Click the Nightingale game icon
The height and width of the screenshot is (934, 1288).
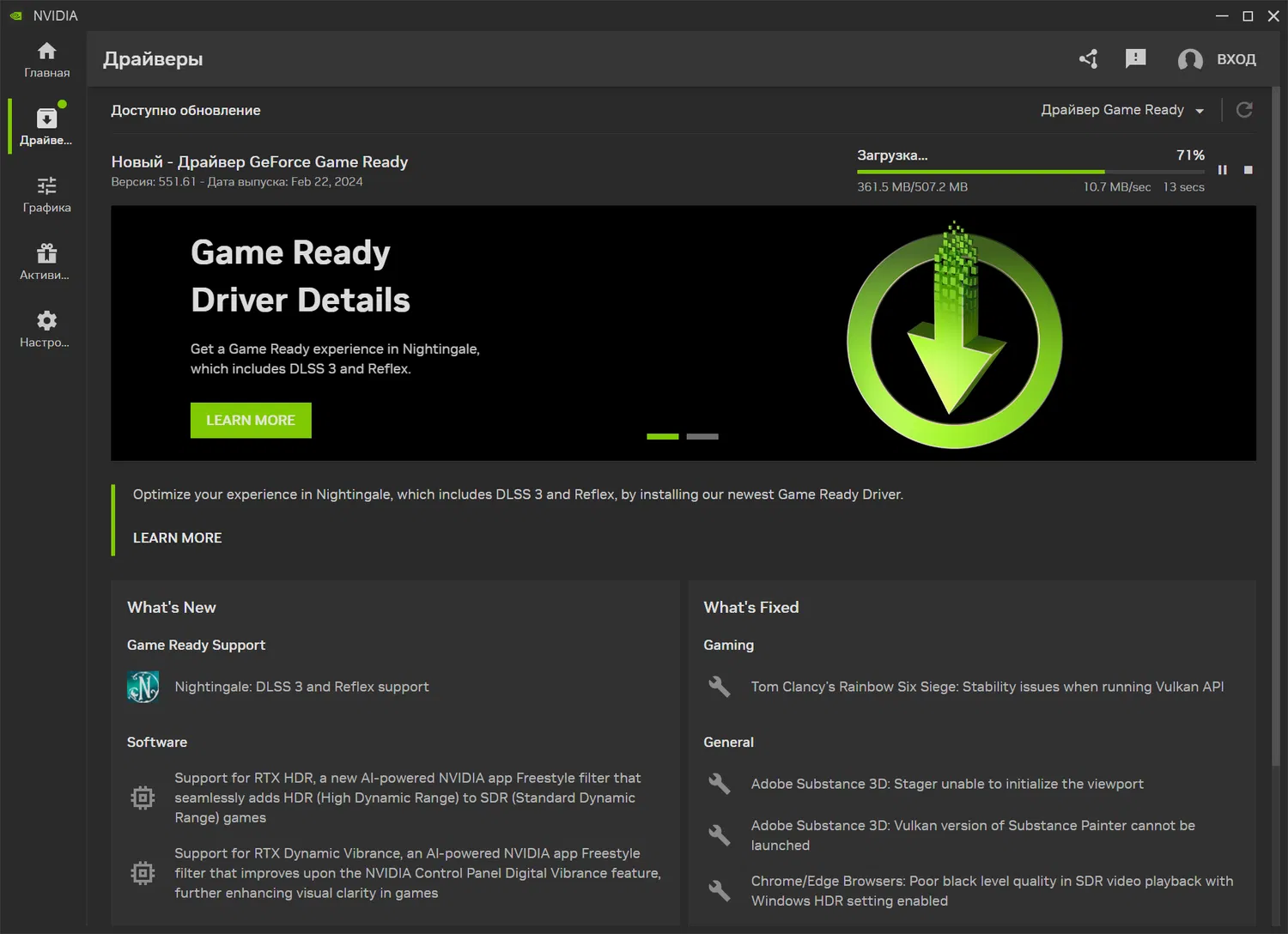click(x=143, y=687)
